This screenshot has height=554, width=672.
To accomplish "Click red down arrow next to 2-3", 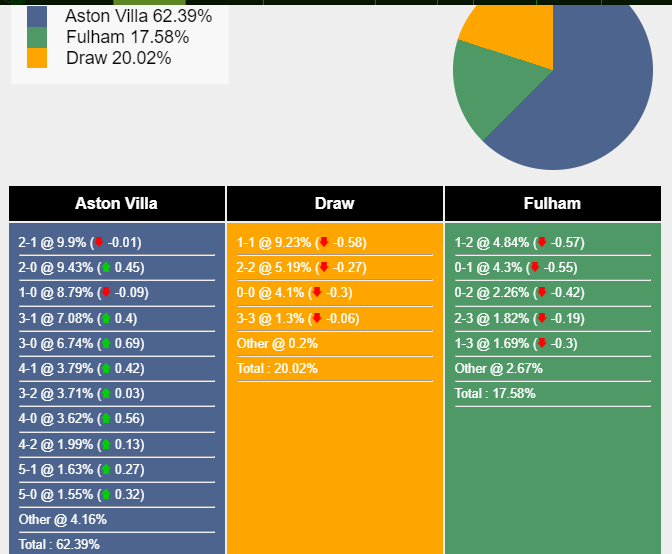I will point(542,319).
